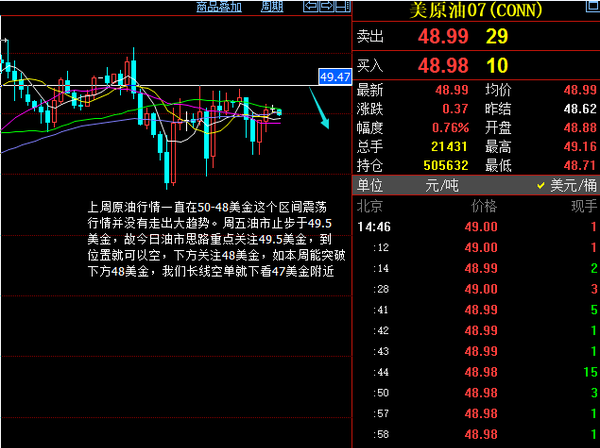Click the 最低 value 48.71
The height and width of the screenshot is (448, 600).
[580, 165]
